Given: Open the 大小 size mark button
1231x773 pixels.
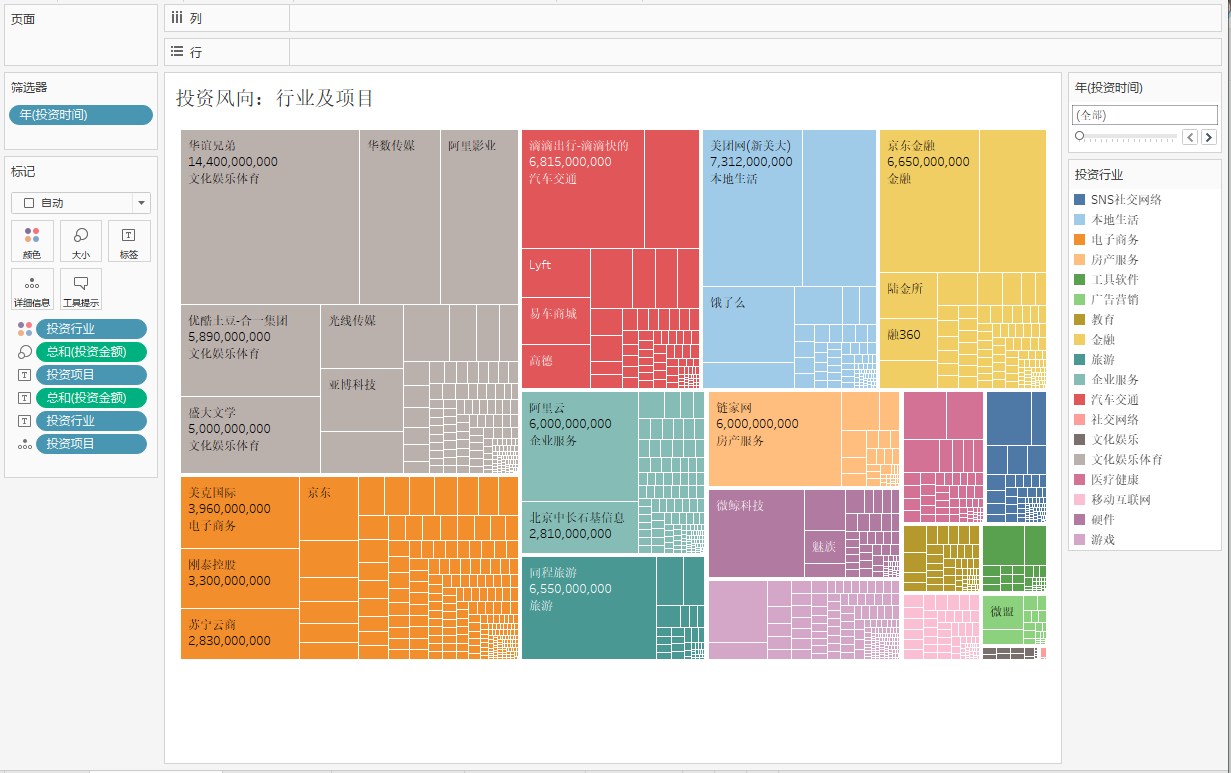Looking at the screenshot, I should pyautogui.click(x=81, y=241).
